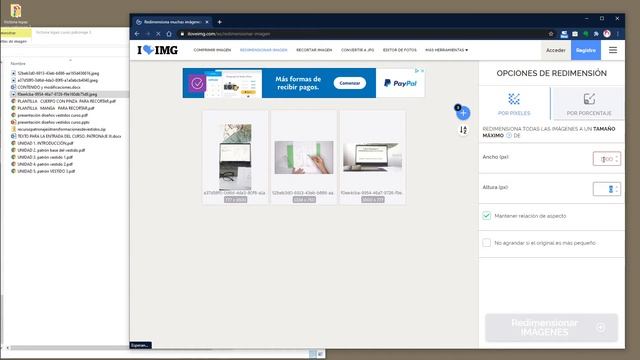Open the extensions puzzle icon

(596, 34)
